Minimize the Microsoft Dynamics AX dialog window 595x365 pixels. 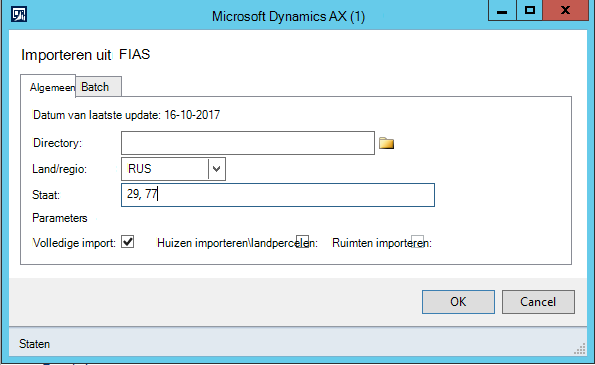pos(502,11)
